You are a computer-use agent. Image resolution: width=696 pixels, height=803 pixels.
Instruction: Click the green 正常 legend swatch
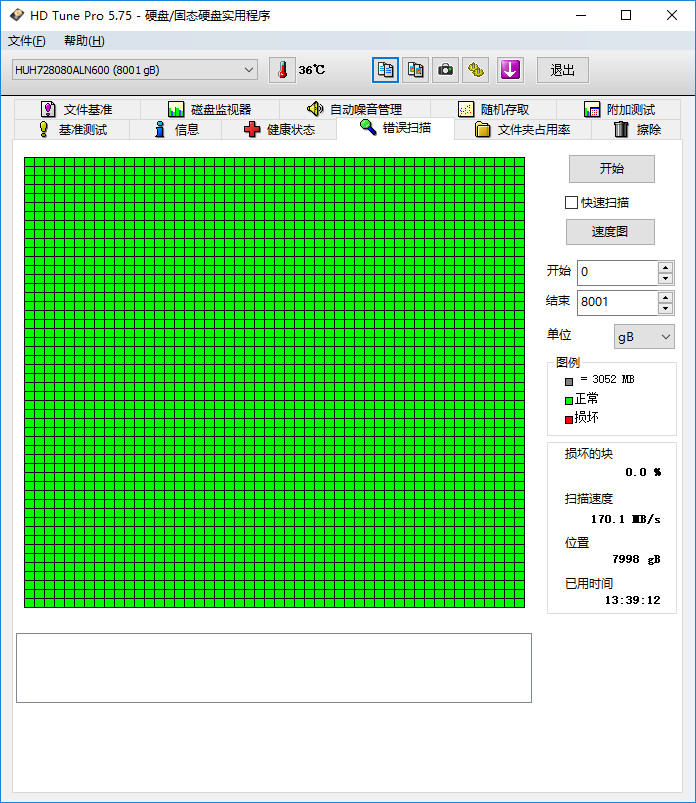(x=568, y=400)
